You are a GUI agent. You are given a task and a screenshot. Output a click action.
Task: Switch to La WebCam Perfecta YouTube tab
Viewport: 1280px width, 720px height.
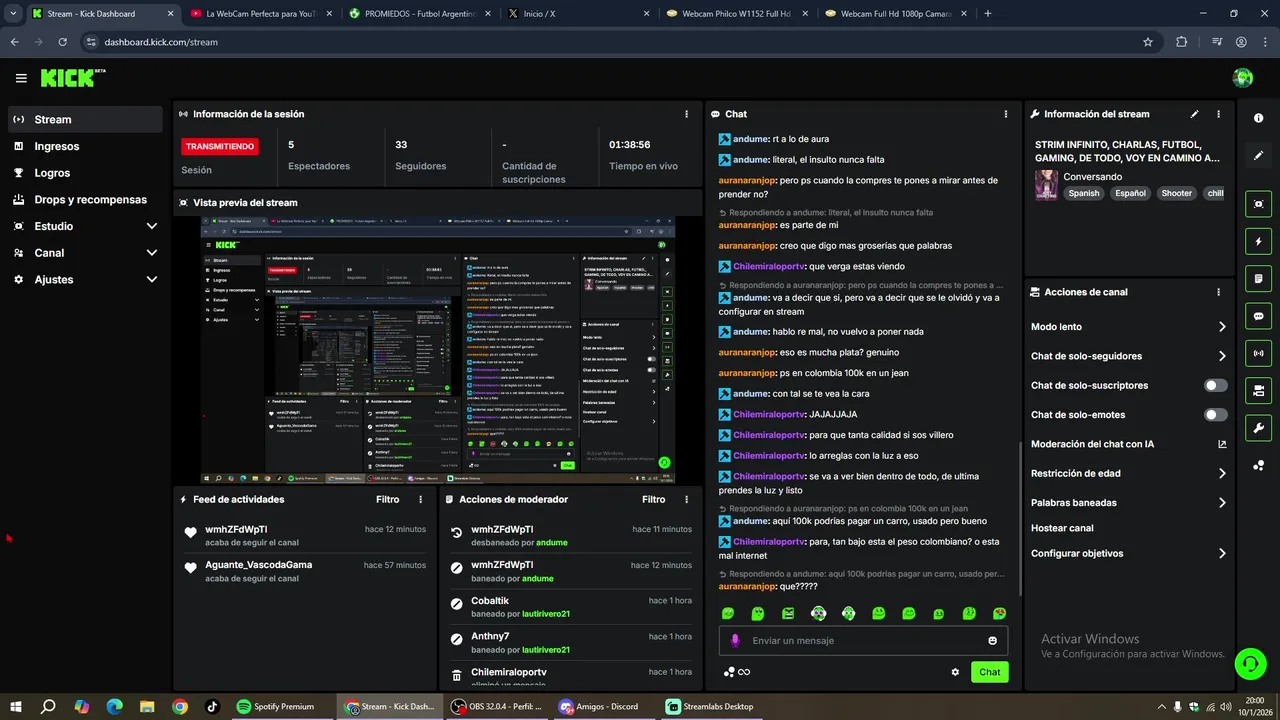click(262, 14)
